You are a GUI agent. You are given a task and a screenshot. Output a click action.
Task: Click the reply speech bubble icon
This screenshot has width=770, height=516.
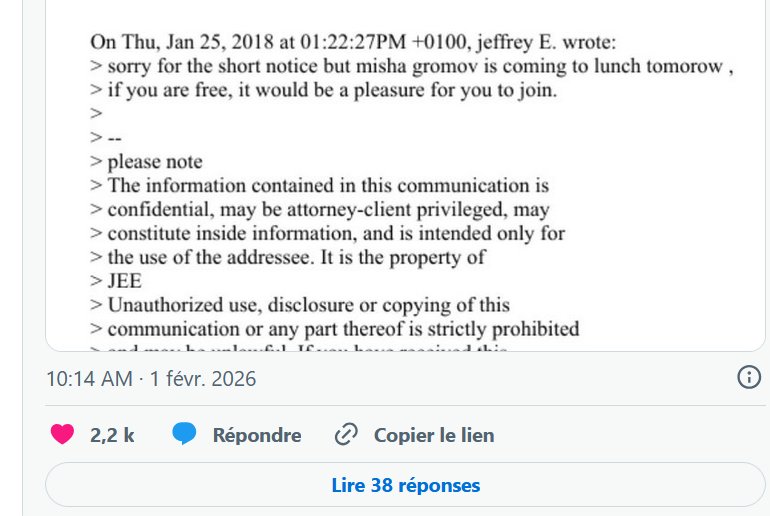point(183,435)
